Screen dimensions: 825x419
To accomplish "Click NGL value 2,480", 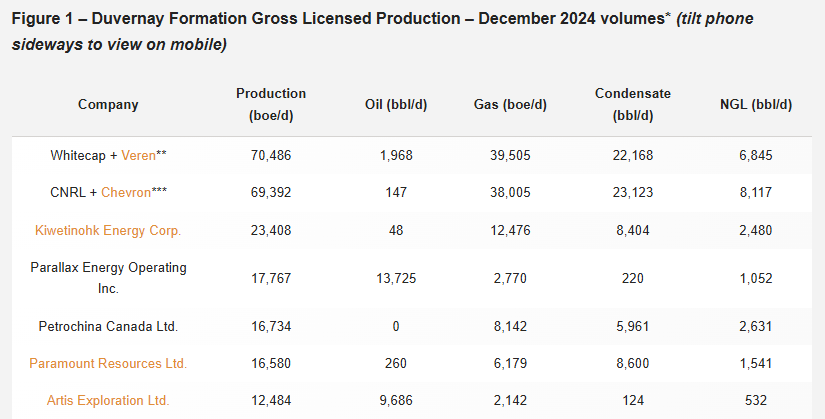I will pyautogui.click(x=756, y=231).
